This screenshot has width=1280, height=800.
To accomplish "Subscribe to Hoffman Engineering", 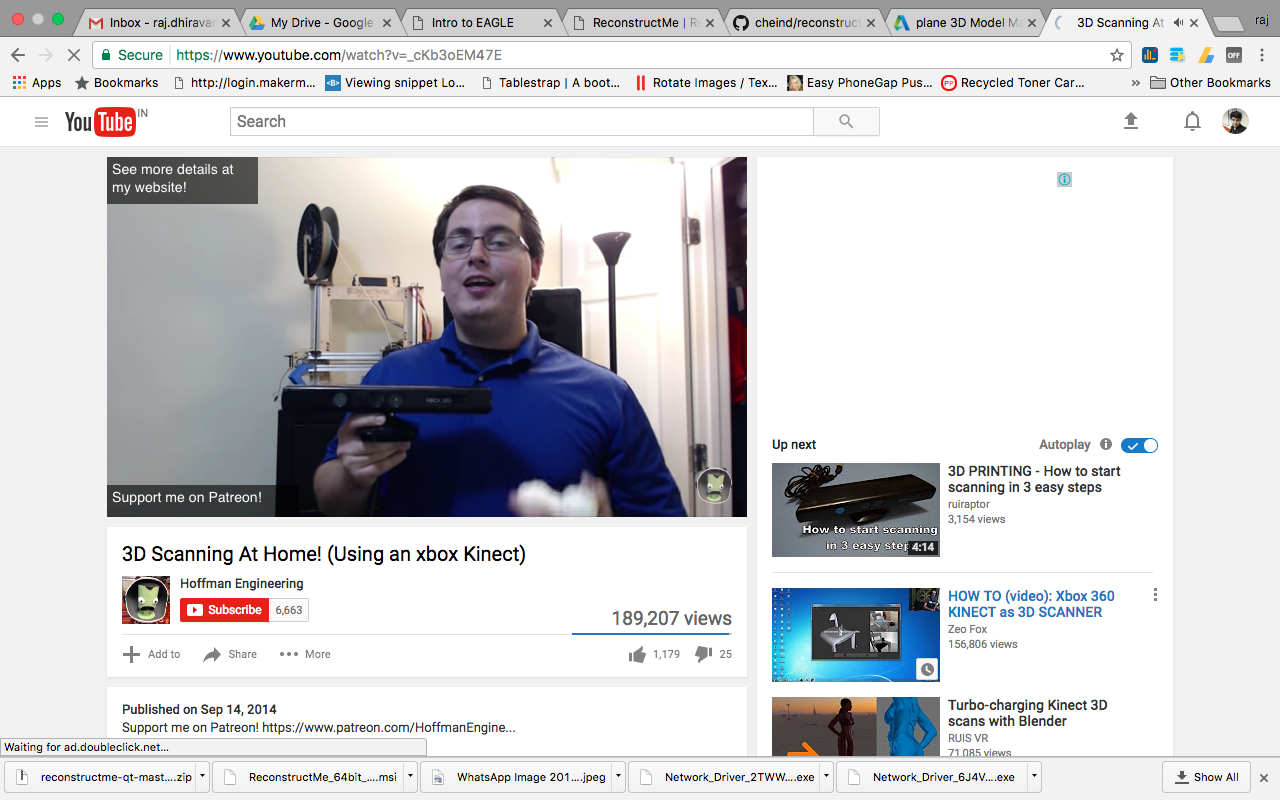I will click(225, 610).
